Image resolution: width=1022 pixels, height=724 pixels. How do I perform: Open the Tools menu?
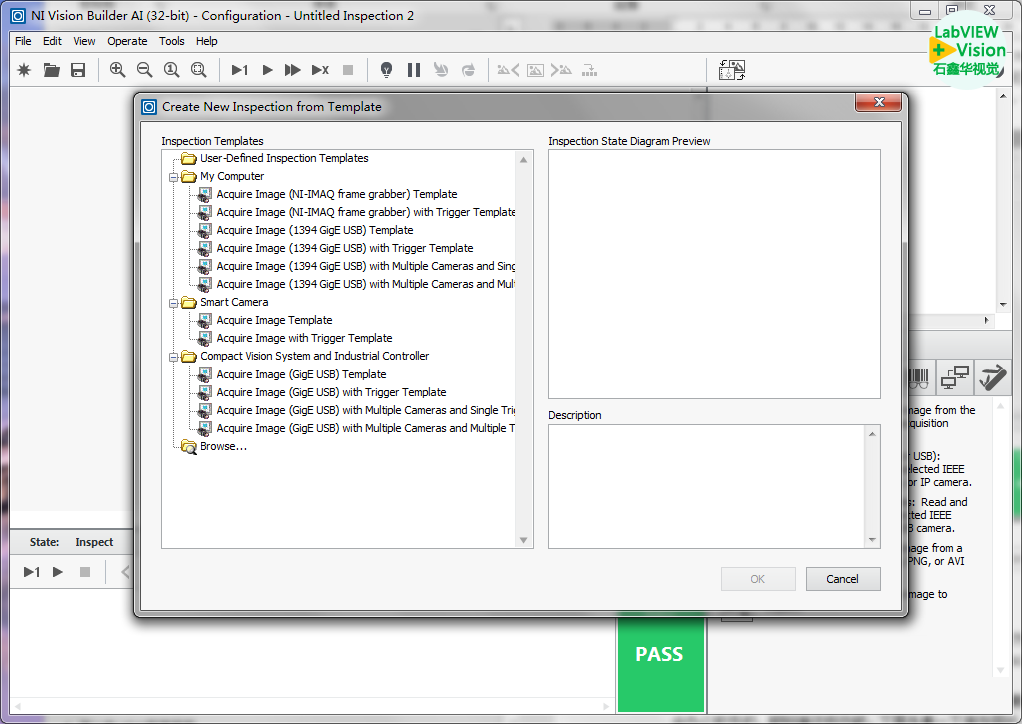(172, 41)
